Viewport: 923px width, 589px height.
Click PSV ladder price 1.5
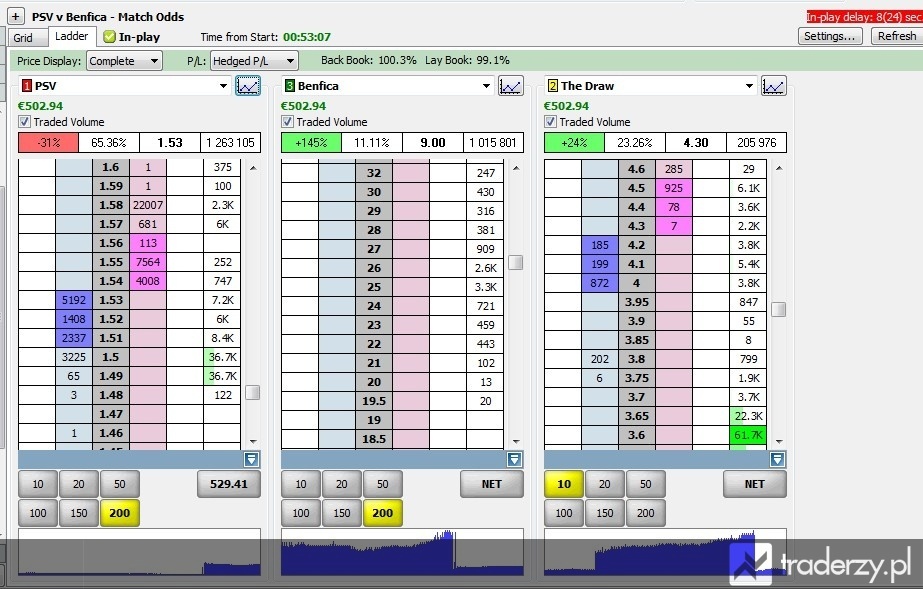click(111, 357)
